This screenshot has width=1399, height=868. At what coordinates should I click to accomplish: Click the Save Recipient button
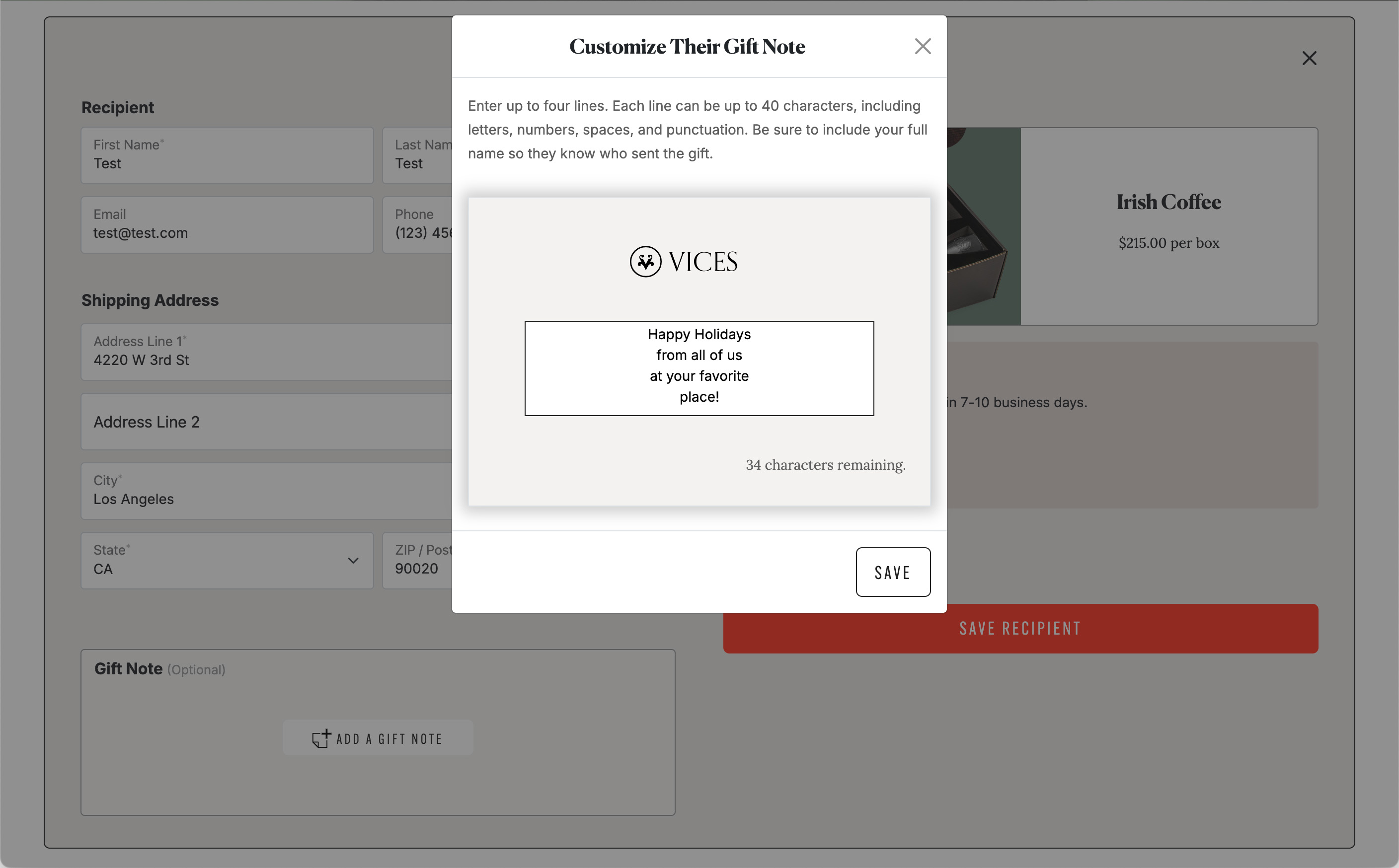point(1020,628)
